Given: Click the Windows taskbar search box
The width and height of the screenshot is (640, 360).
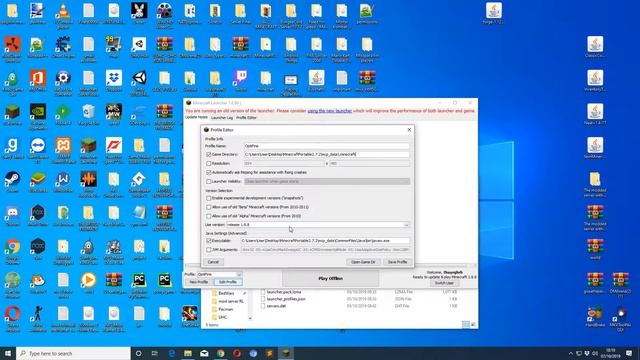Looking at the screenshot, I should coord(73,353).
